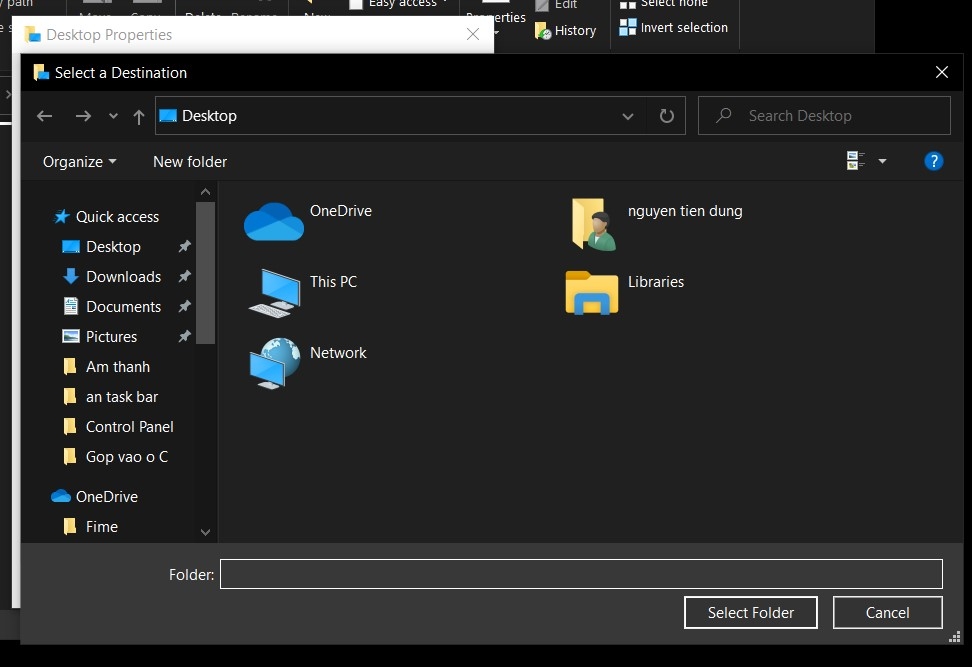The height and width of the screenshot is (667, 972).
Task: Confirm with the Select Folder button
Action: pos(751,612)
